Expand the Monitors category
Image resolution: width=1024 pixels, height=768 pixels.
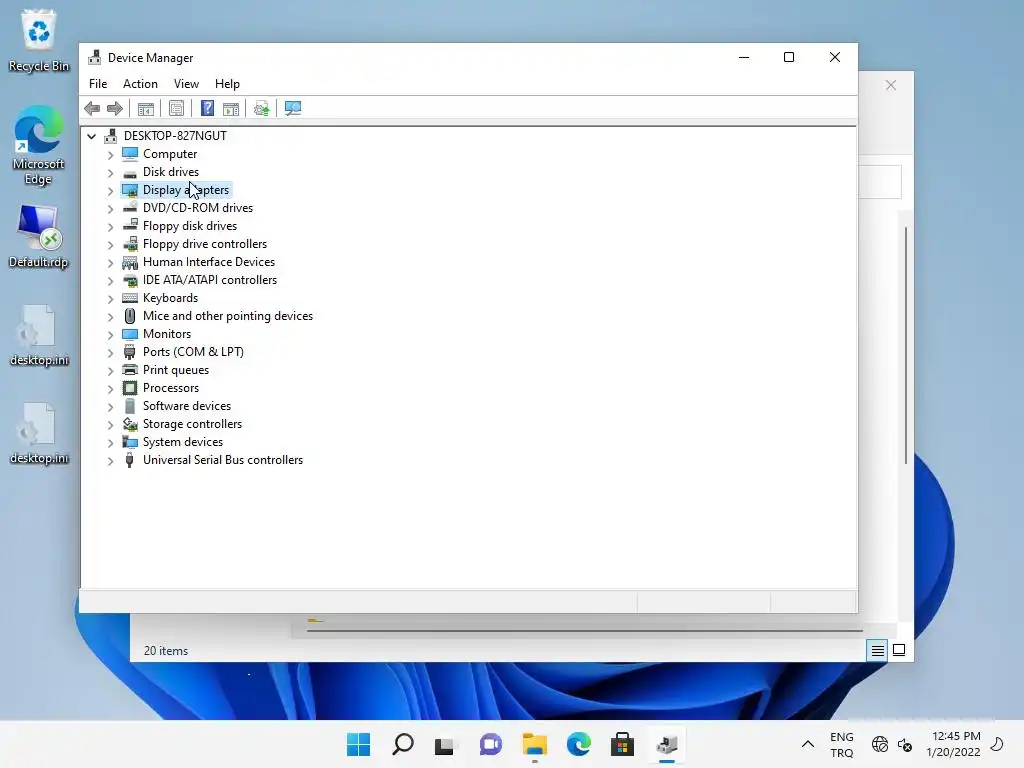[110, 334]
